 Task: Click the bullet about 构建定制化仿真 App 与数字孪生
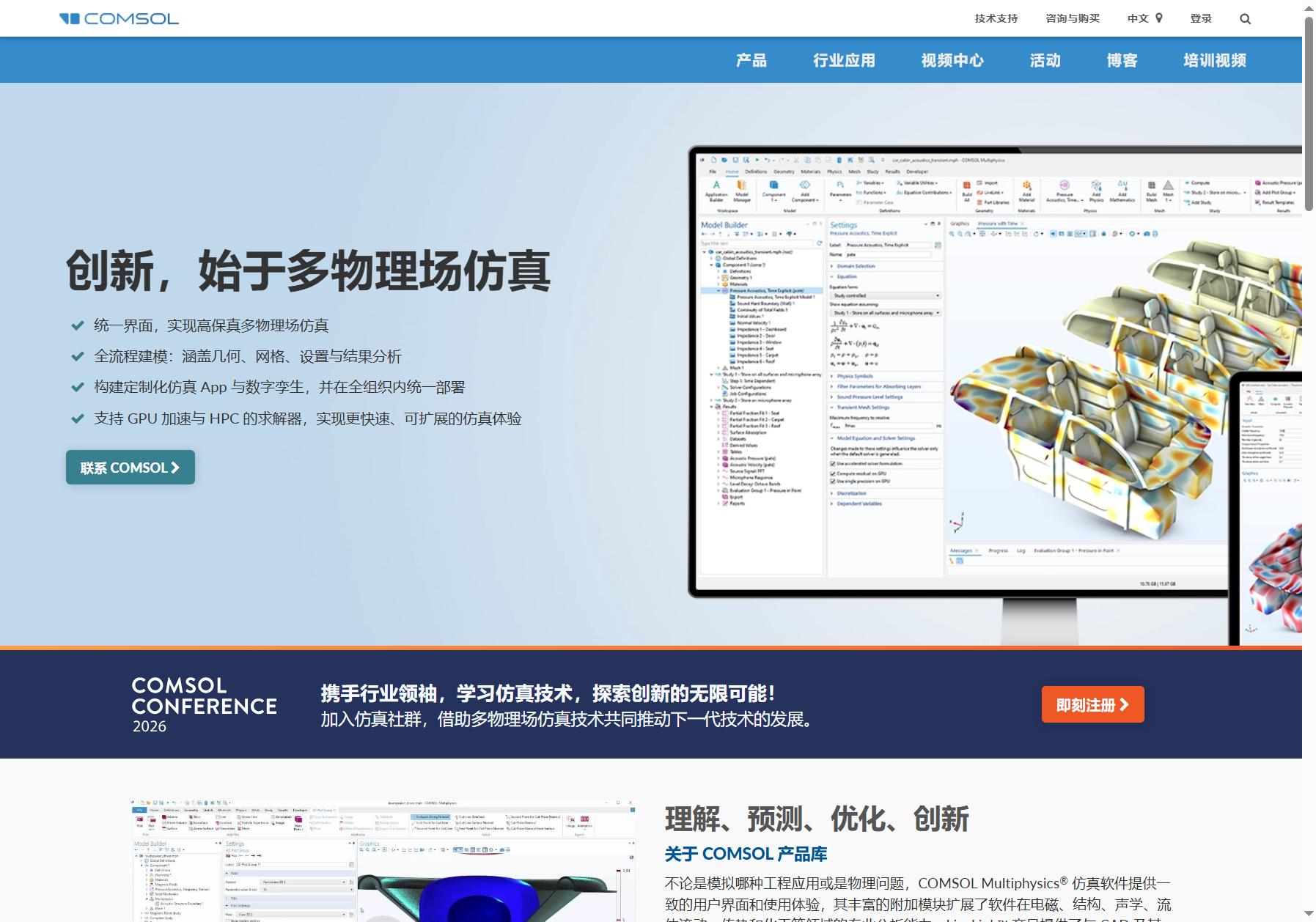coord(279,387)
